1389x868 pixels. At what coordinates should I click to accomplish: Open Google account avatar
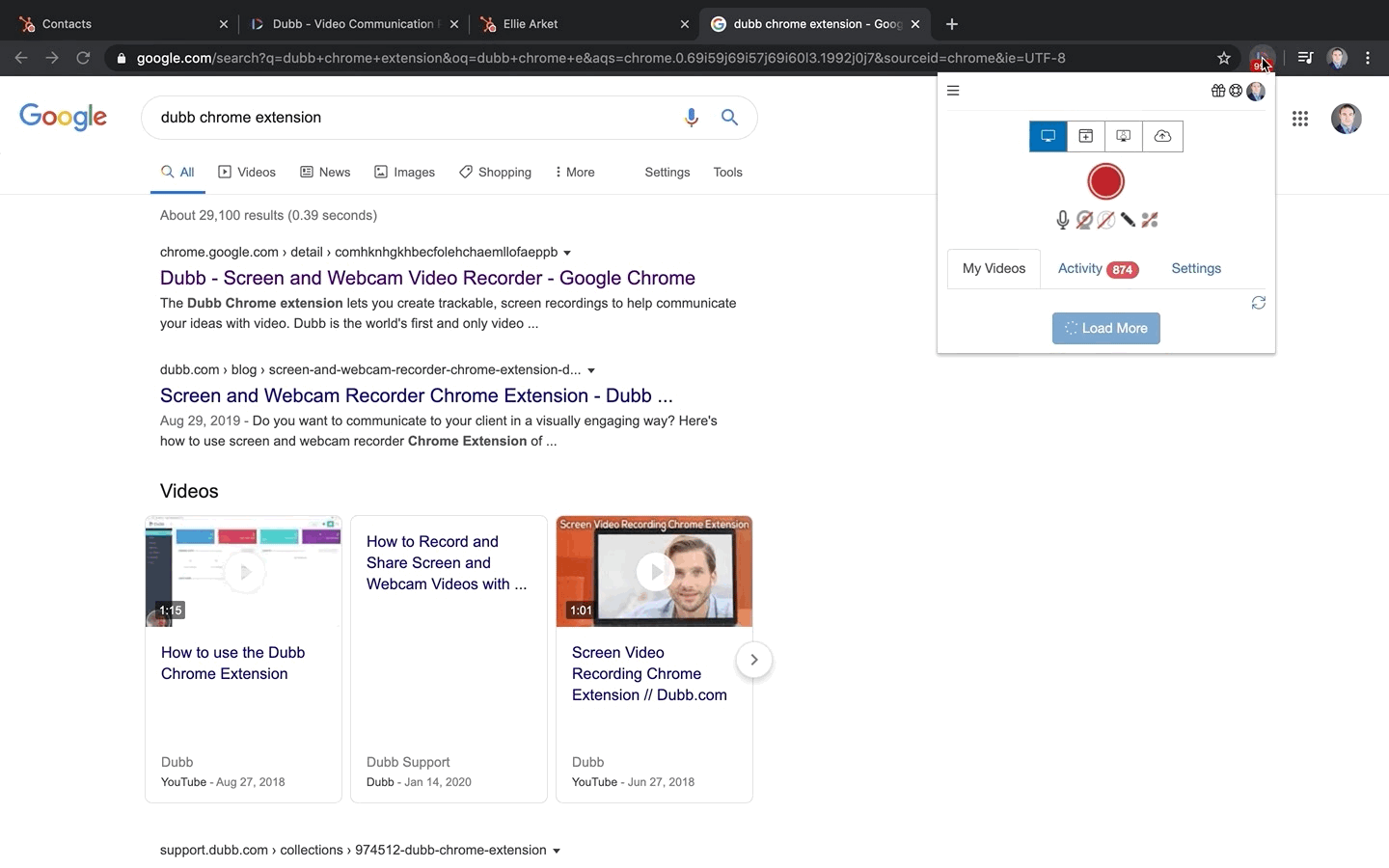[1347, 119]
